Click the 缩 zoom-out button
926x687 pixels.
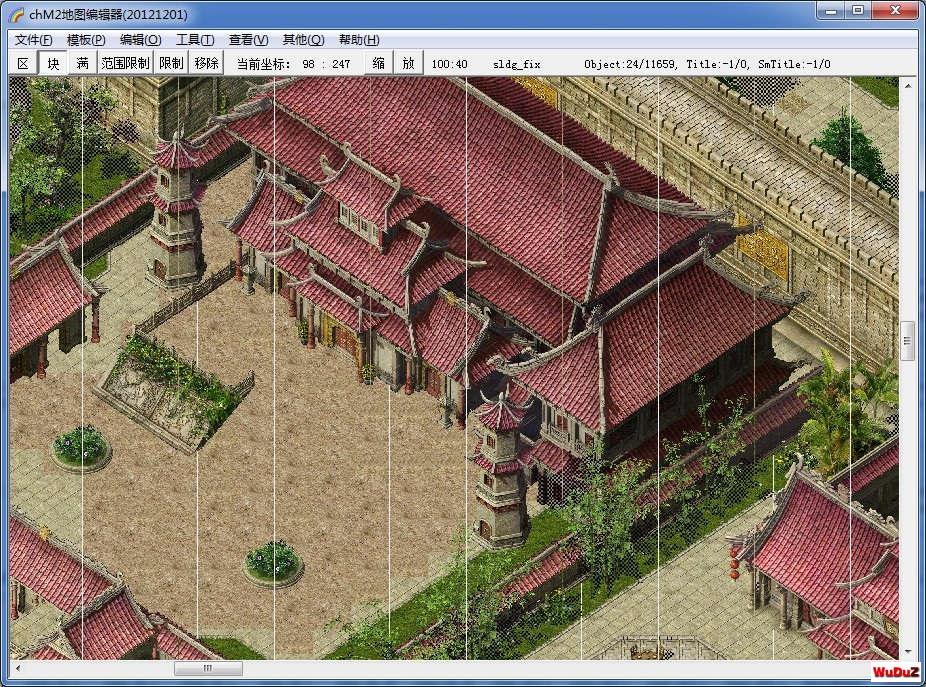click(x=379, y=63)
